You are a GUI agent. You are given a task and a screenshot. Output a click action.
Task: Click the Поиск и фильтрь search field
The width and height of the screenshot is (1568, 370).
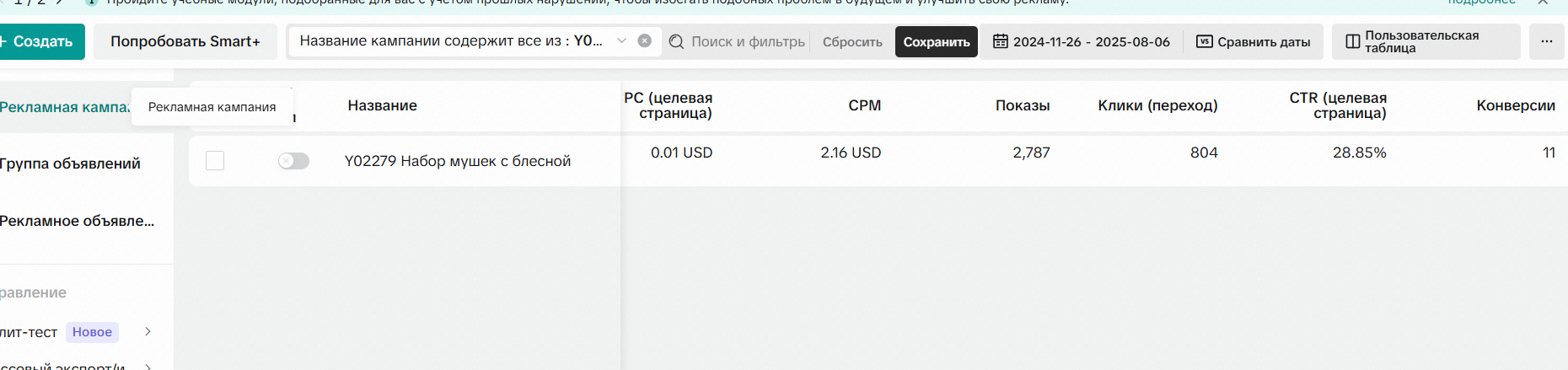[x=748, y=41]
